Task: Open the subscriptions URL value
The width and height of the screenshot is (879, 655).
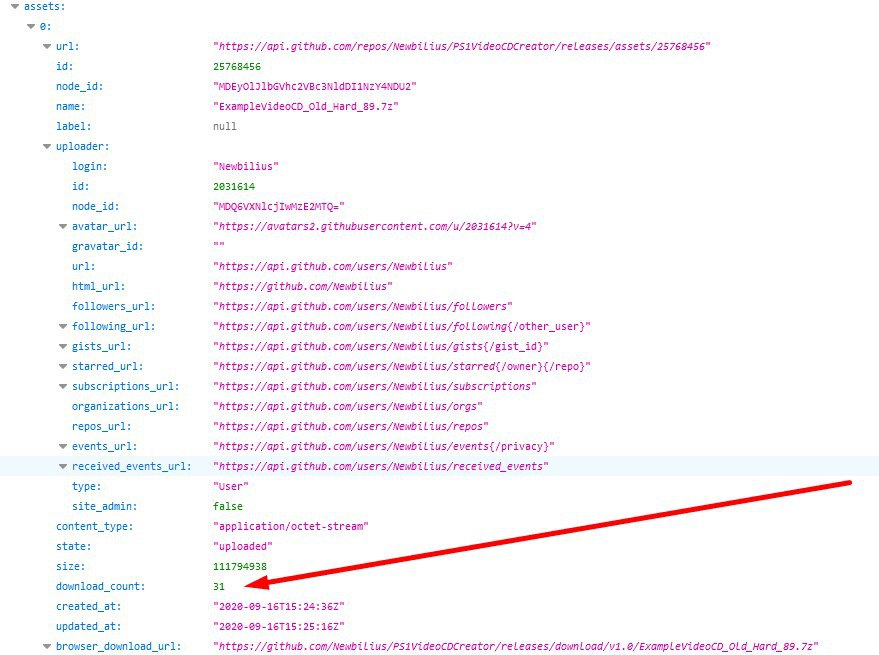Action: pos(374,386)
